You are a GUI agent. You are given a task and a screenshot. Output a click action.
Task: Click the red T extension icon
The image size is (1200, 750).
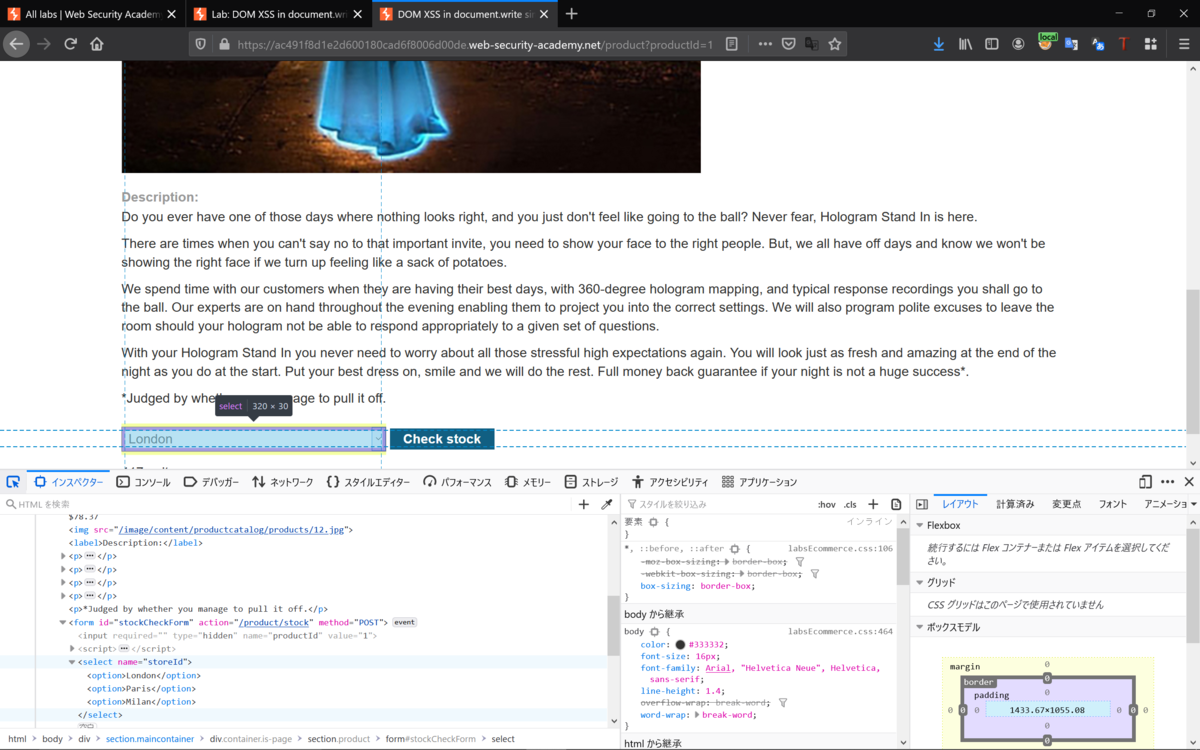tap(1123, 44)
